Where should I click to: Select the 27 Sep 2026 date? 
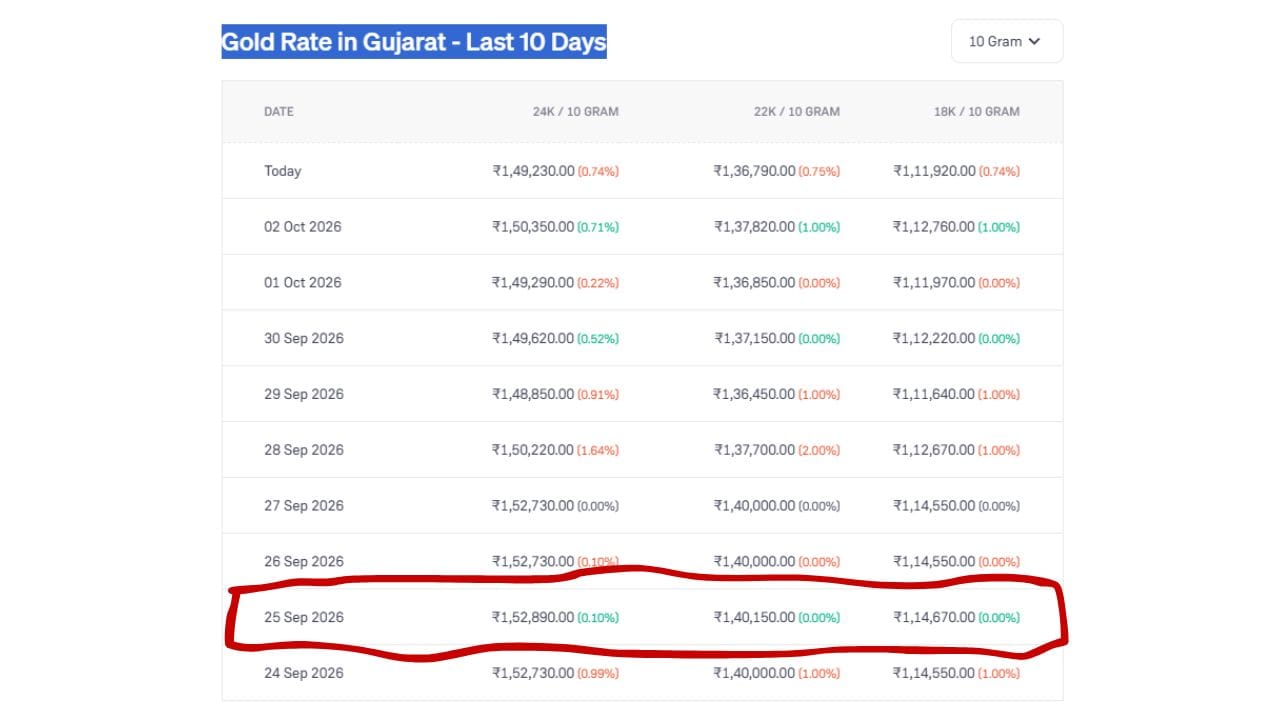[x=304, y=506]
